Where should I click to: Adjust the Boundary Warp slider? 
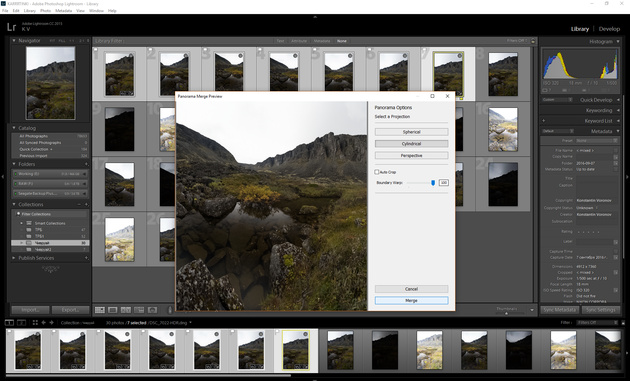coord(433,183)
